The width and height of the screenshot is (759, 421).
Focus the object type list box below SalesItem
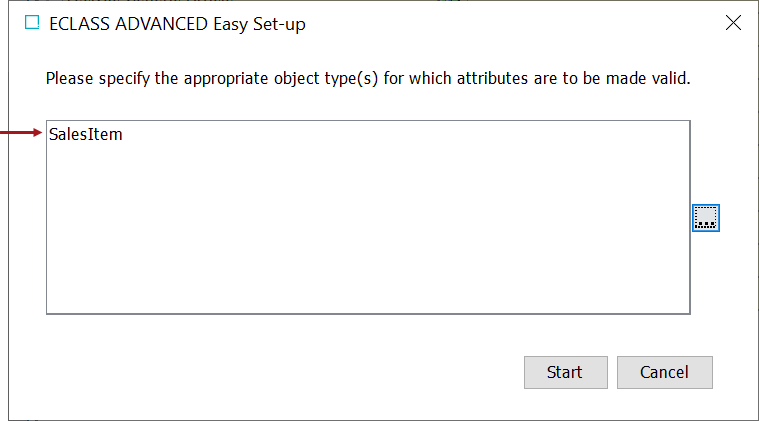click(368, 227)
